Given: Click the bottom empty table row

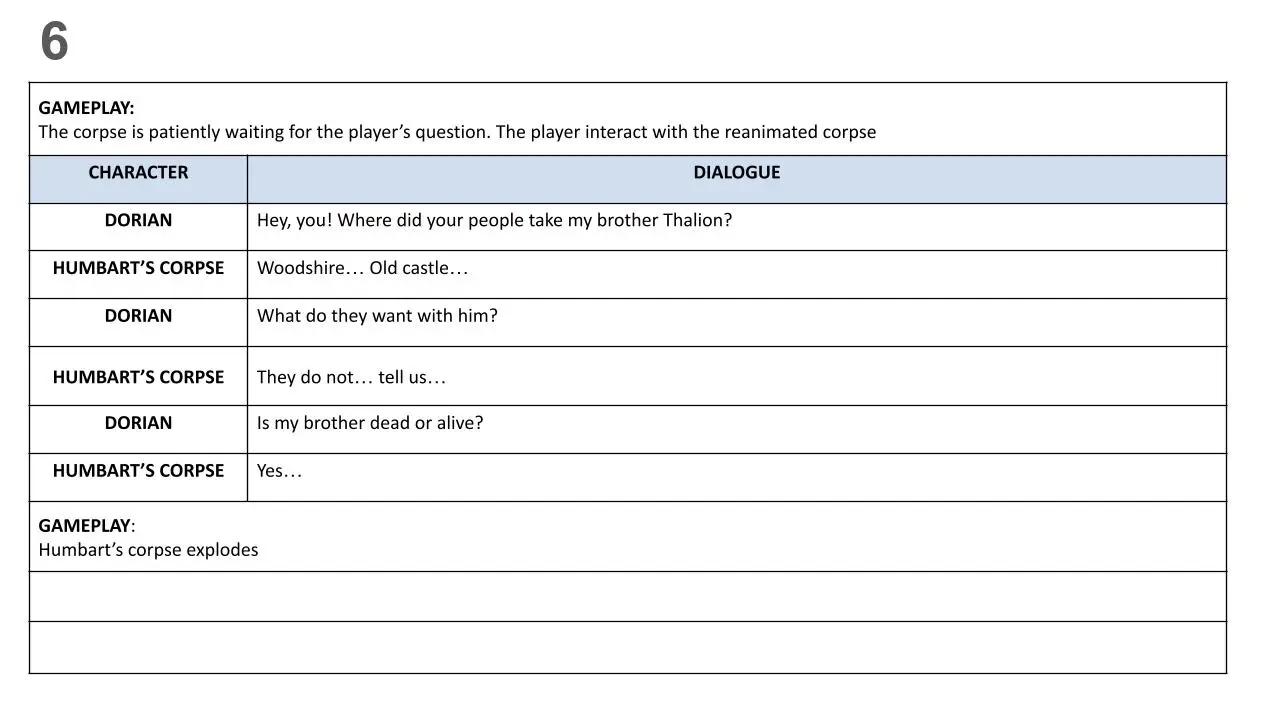Looking at the screenshot, I should (627, 647).
